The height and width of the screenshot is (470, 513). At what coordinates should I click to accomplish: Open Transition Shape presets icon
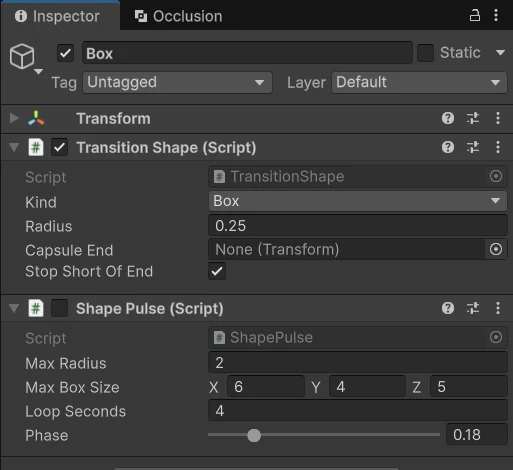[473, 147]
